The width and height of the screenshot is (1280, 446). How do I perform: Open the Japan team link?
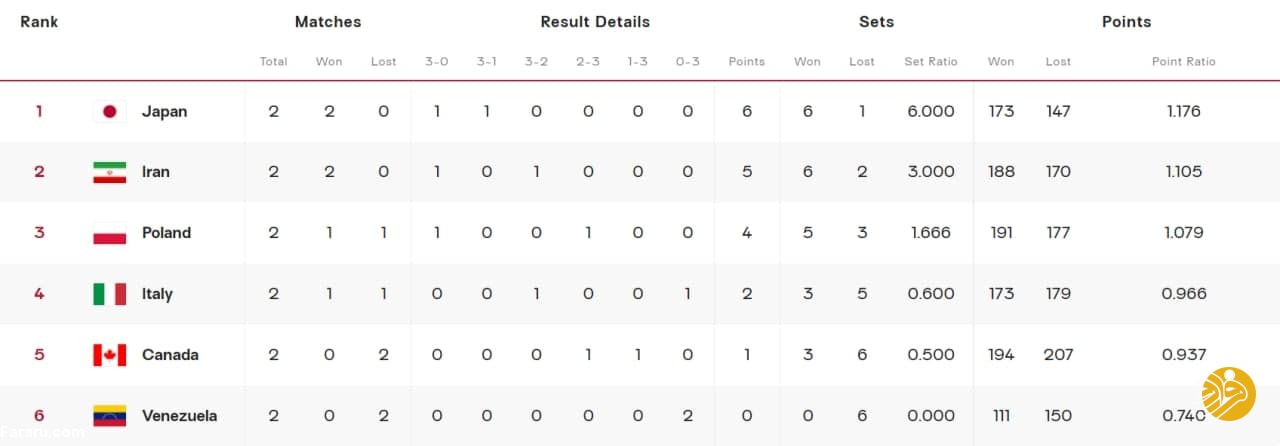164,111
